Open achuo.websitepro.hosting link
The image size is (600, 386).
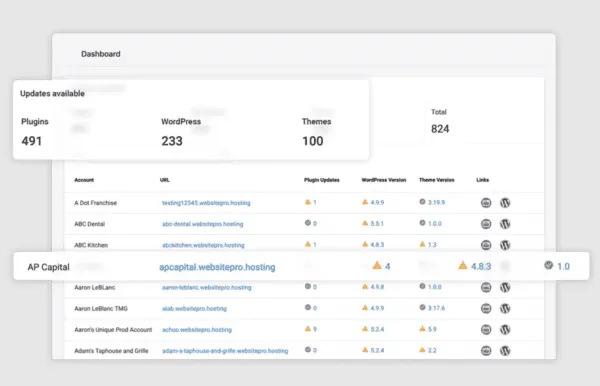pos(197,329)
